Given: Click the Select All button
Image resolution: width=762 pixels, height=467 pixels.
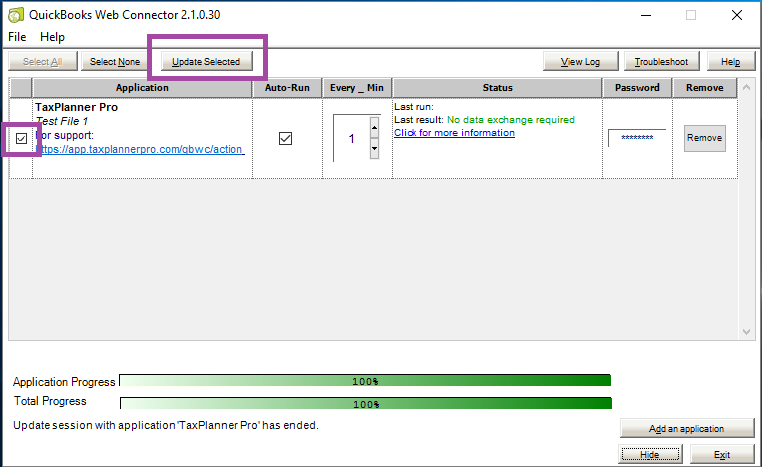Looking at the screenshot, I should pos(43,62).
